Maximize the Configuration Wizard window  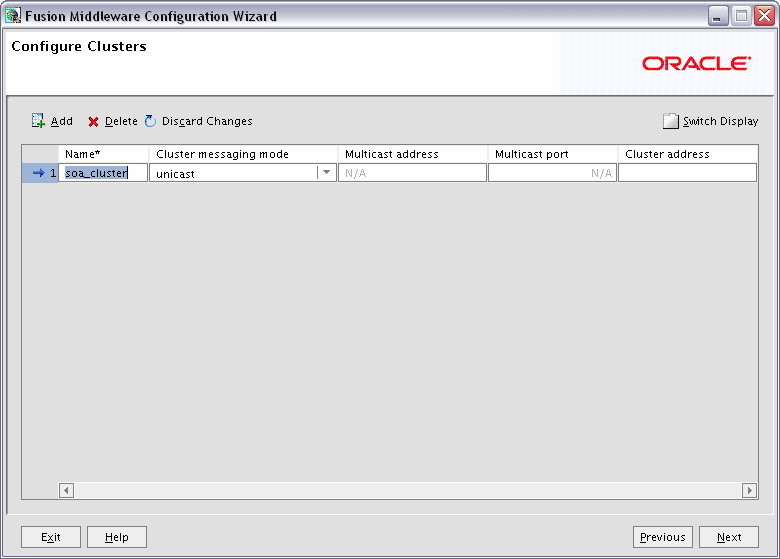741,16
